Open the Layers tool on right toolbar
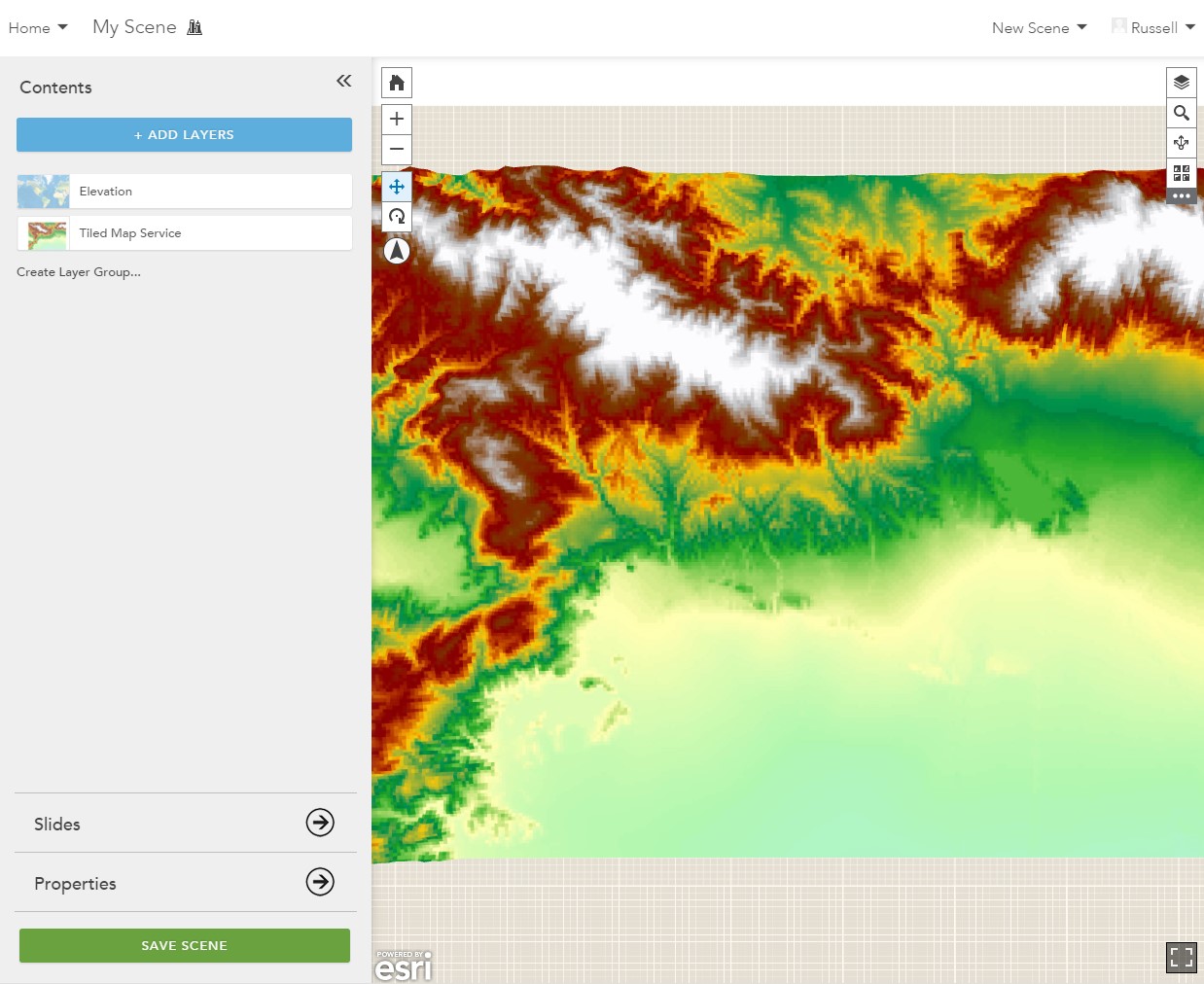The image size is (1204, 984). click(x=1182, y=83)
